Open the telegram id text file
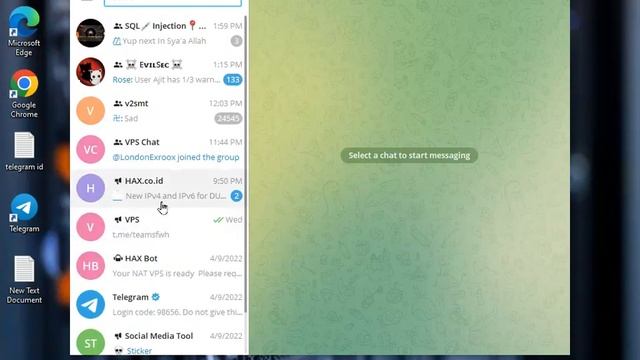The width and height of the screenshot is (640, 360). 24,151
